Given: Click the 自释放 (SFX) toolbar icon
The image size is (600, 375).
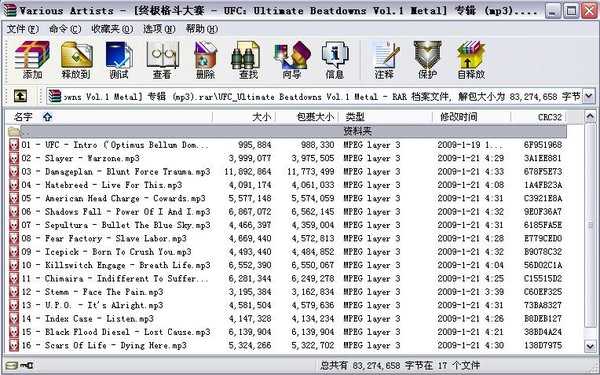Looking at the screenshot, I should pyautogui.click(x=471, y=60).
